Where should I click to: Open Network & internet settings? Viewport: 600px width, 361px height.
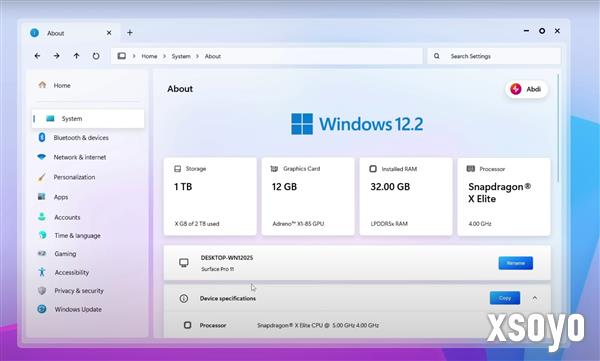(88, 157)
